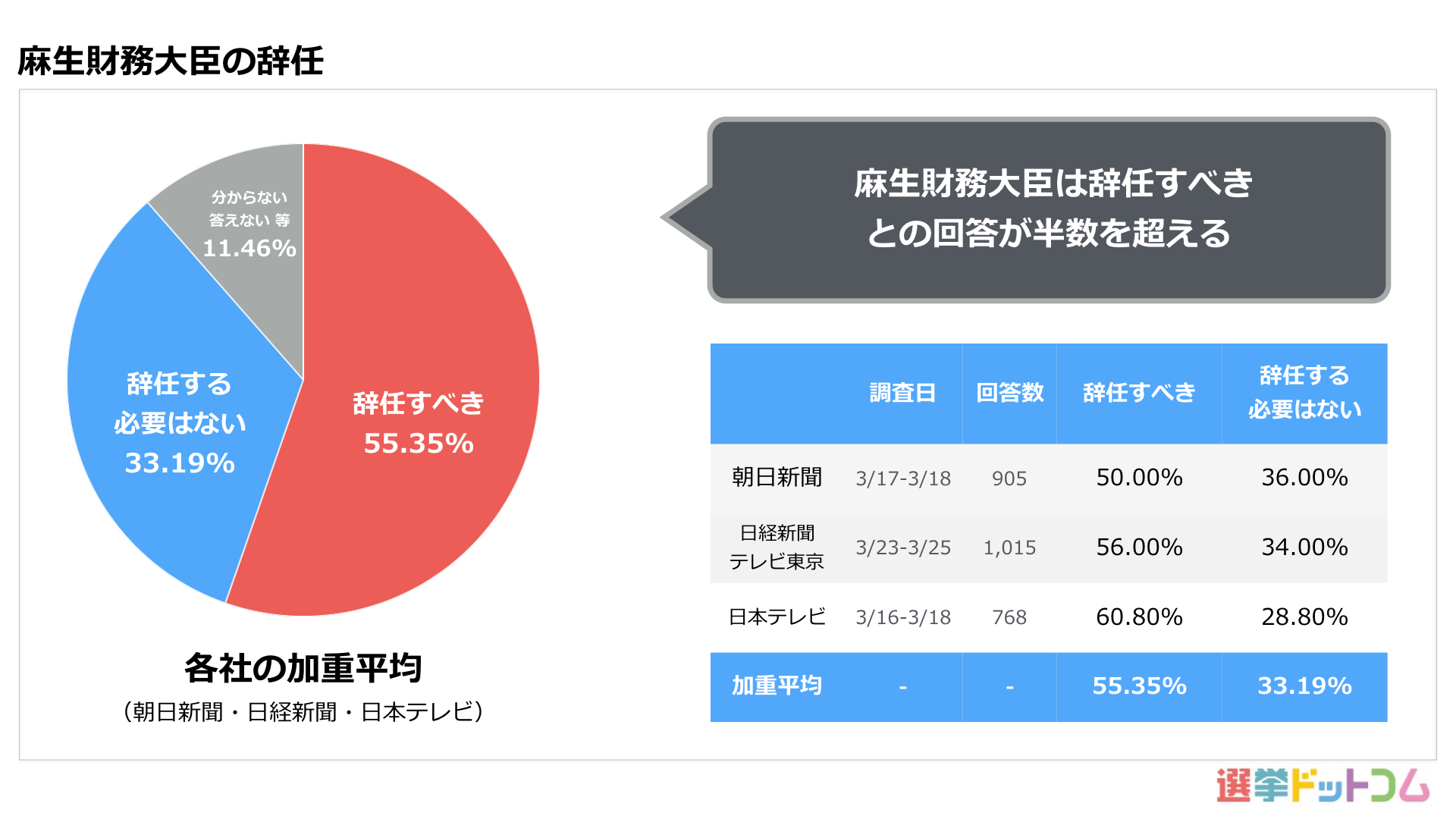Select the 回答数 column header
1456x819 pixels.
coord(1009,393)
